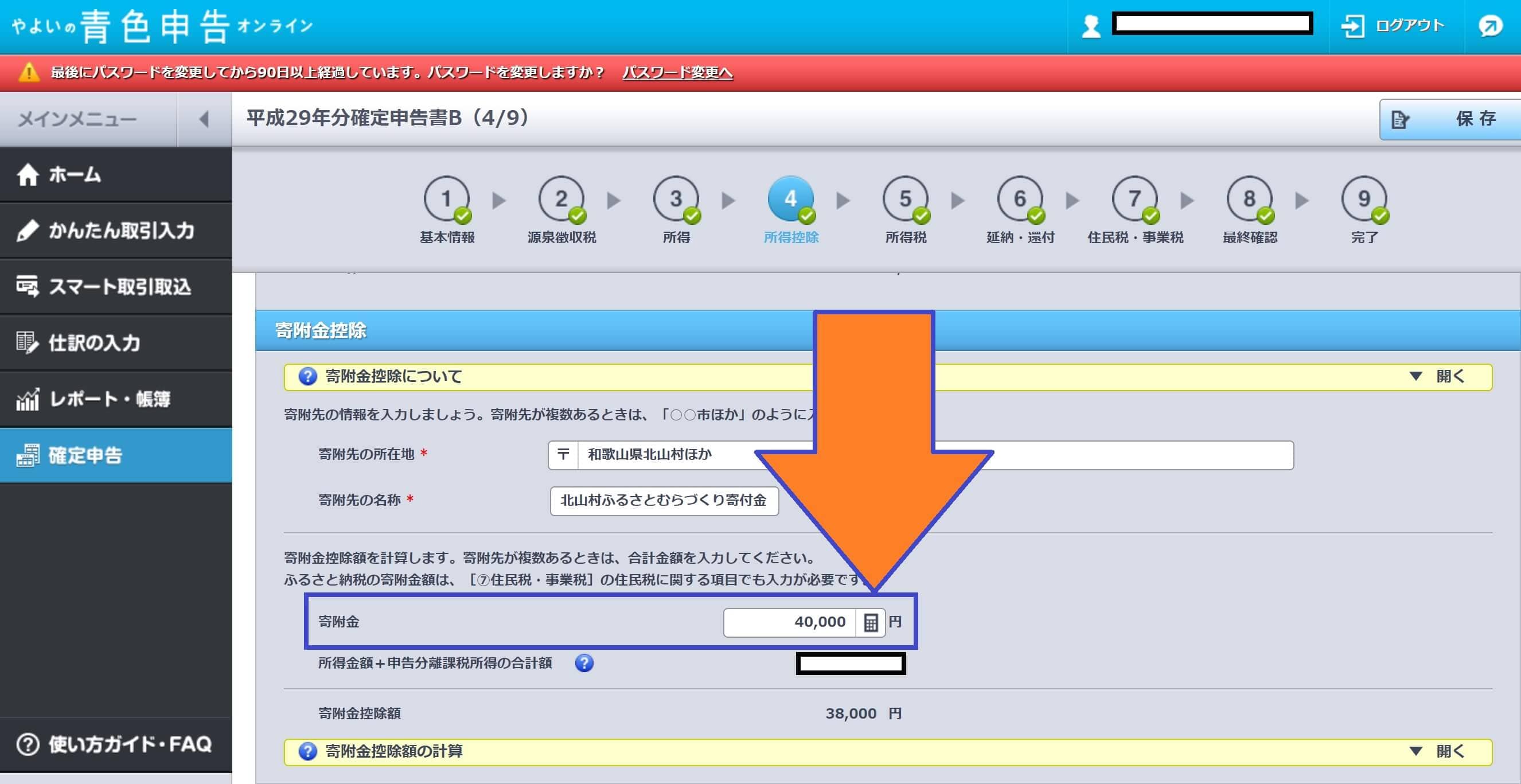Select step 4 所得控除 circle
This screenshot has height=784, width=1521.
click(x=791, y=198)
